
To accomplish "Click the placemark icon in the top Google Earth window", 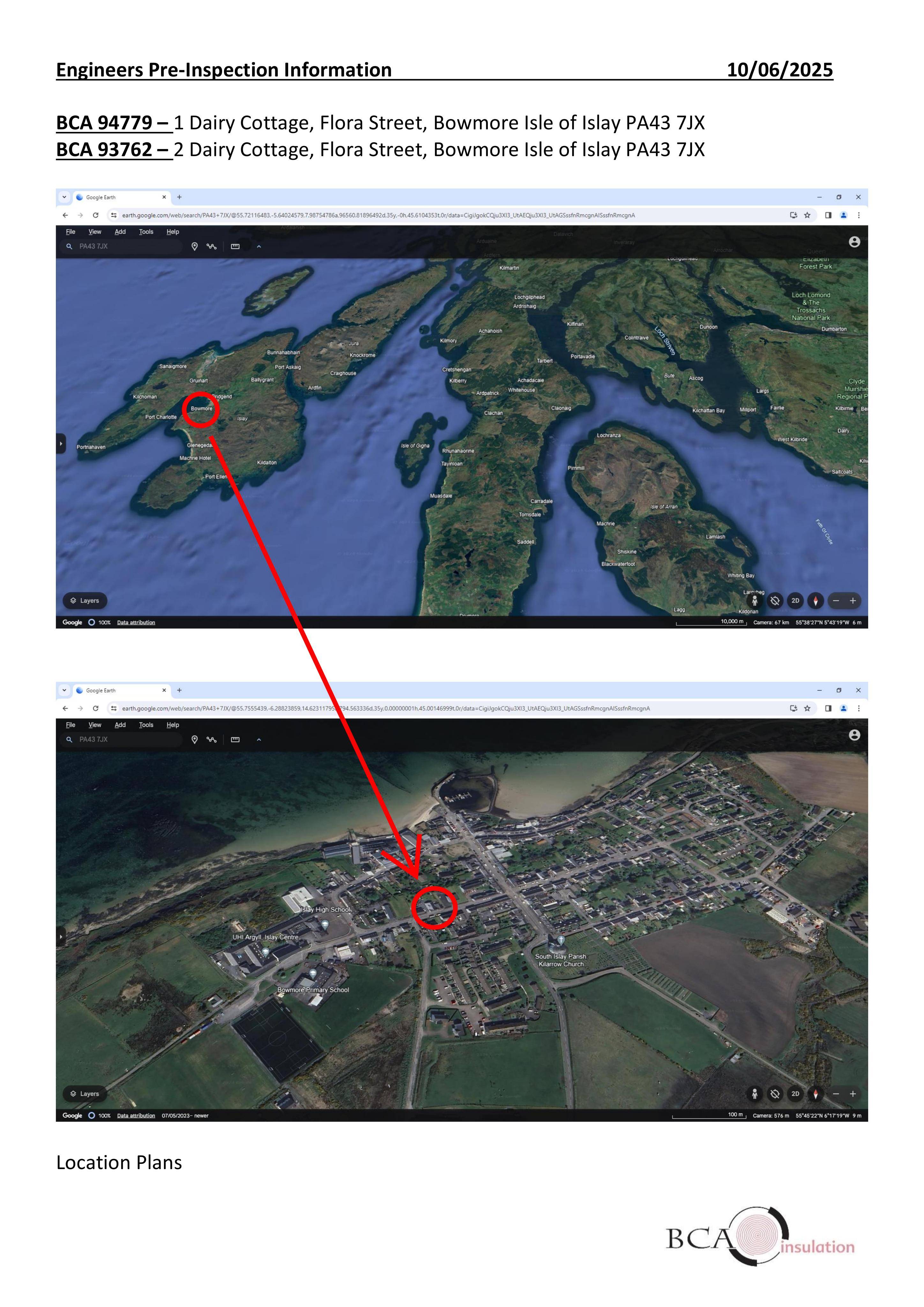I will click(x=195, y=246).
